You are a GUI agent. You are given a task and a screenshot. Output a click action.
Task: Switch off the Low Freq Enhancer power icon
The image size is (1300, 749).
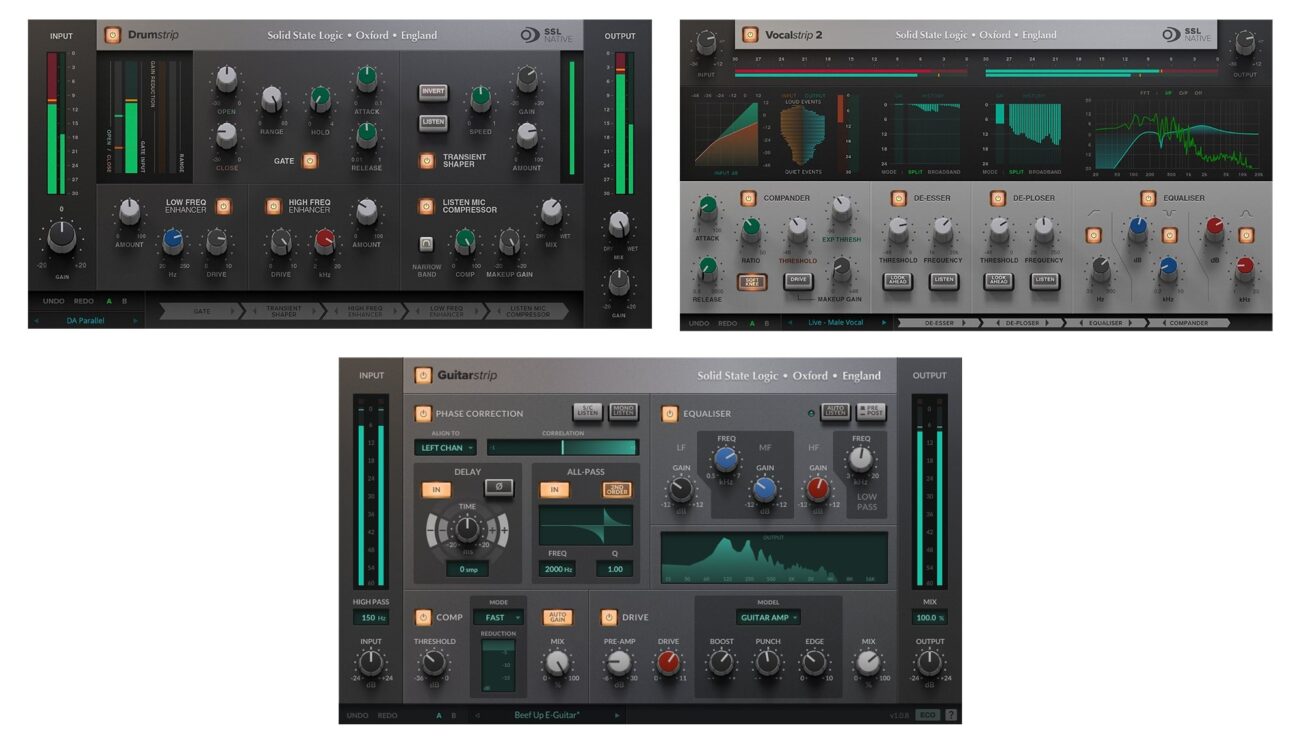pos(224,206)
